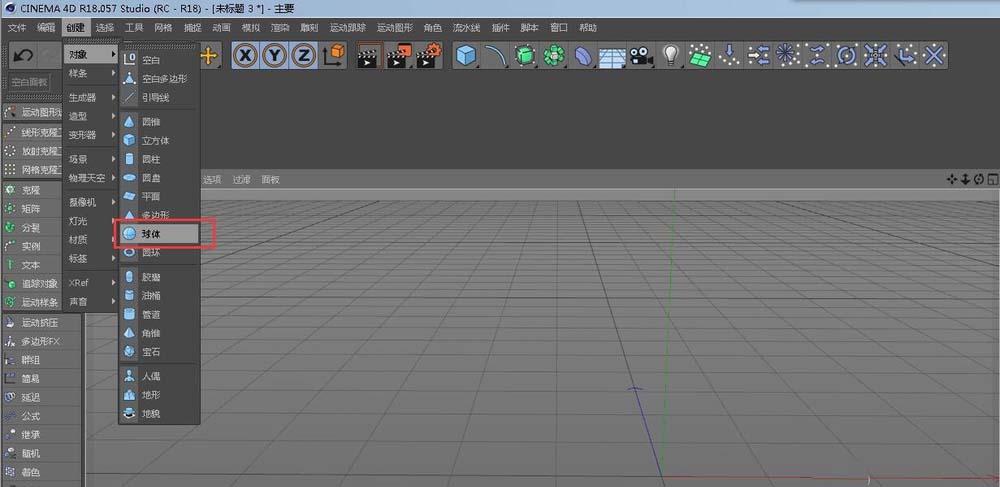Click the rotation circular arrows particle icon
Image resolution: width=1000 pixels, height=487 pixels.
coord(846,56)
